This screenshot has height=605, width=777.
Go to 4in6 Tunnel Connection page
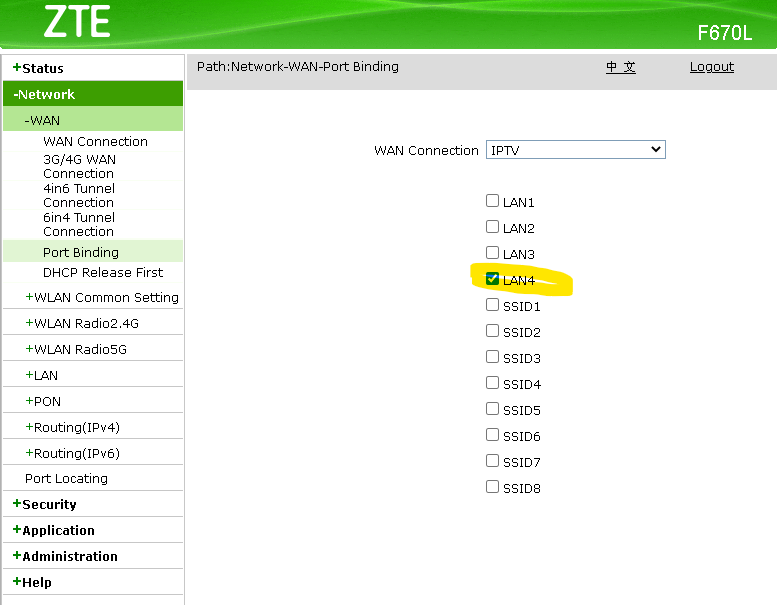(79, 195)
